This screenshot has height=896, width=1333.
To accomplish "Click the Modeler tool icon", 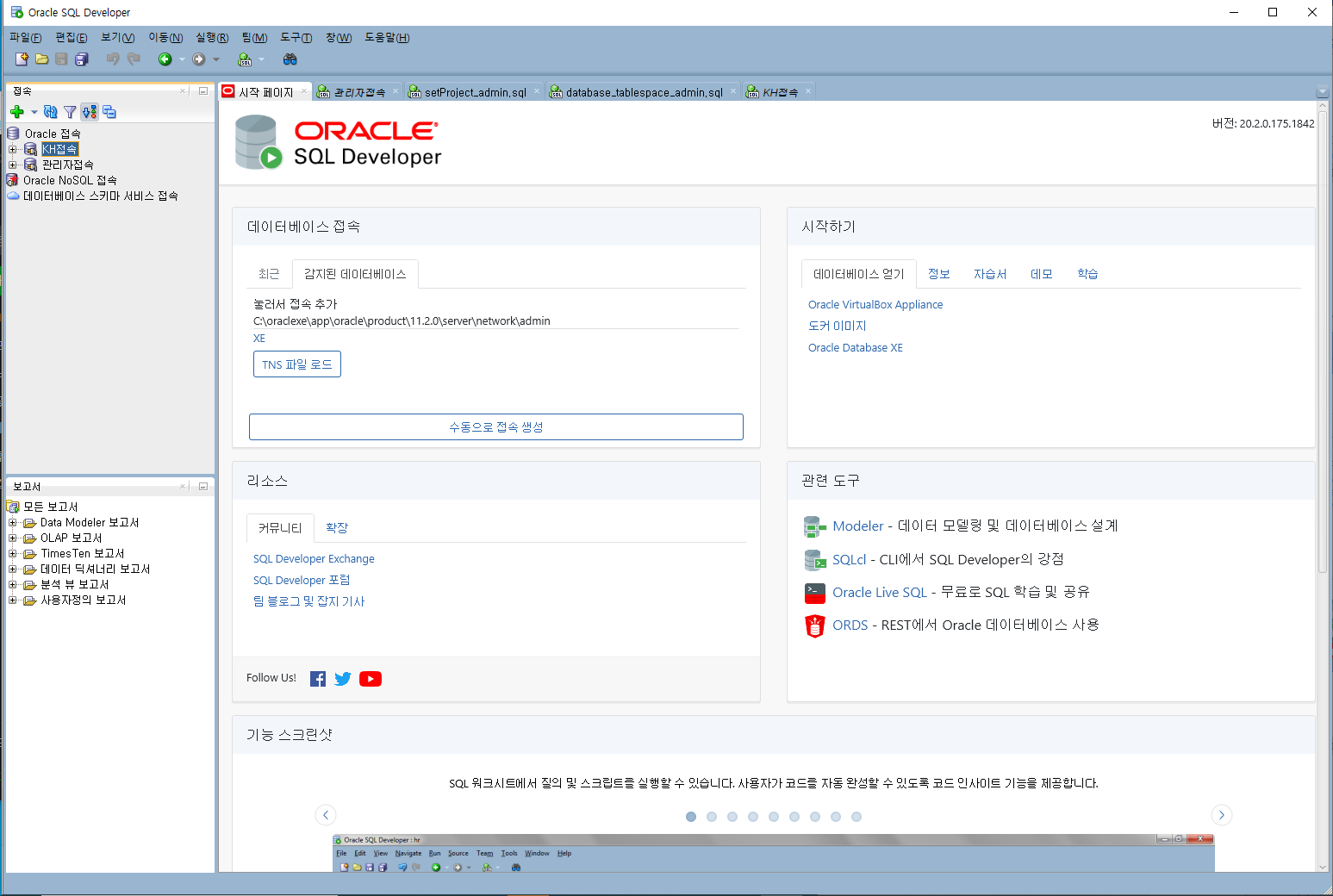I will (x=815, y=526).
